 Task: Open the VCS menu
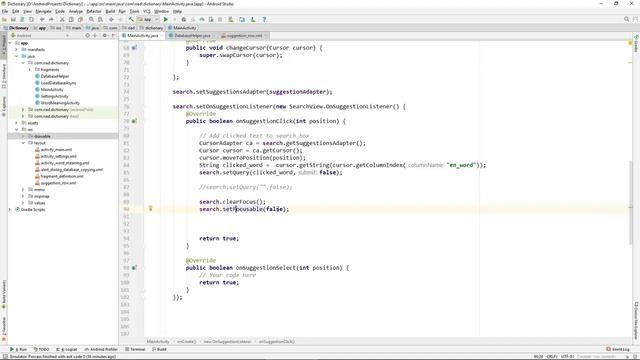pyautogui.click(x=147, y=11)
